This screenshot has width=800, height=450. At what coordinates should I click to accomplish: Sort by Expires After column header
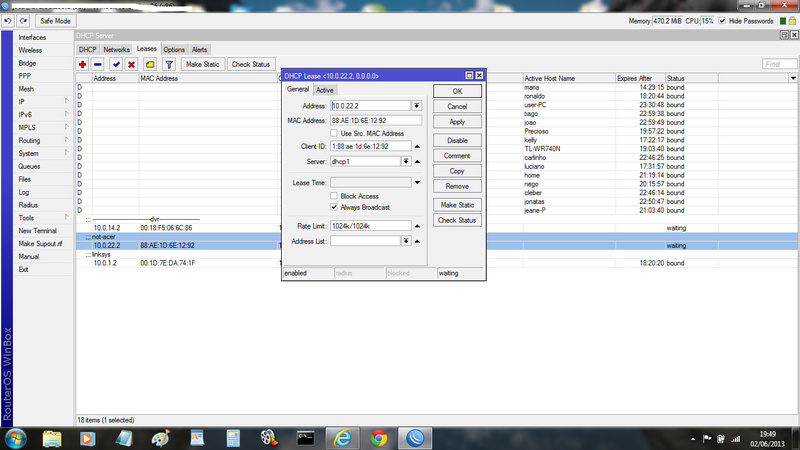pos(640,78)
